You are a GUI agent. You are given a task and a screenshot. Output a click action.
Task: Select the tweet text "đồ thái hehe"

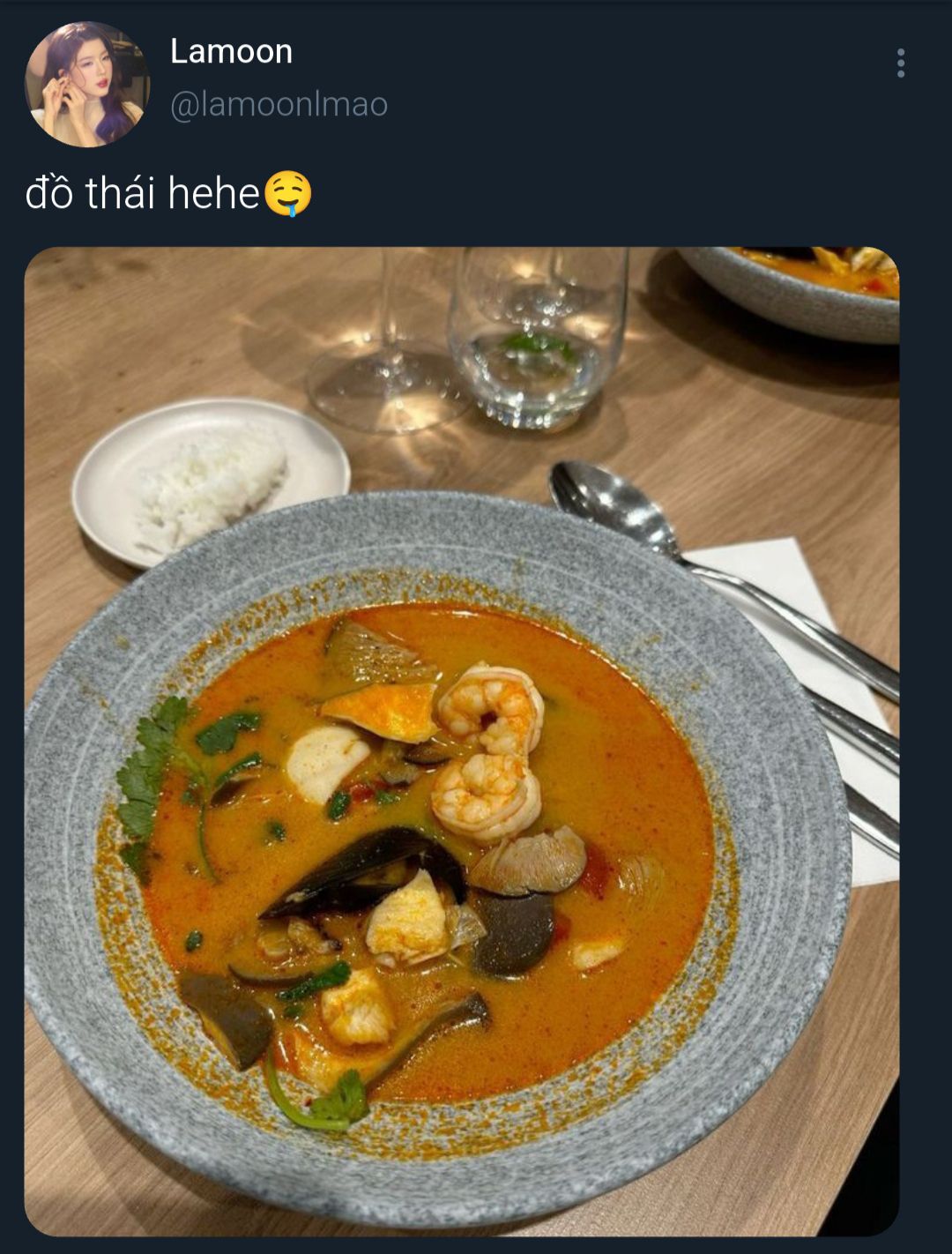tap(143, 194)
